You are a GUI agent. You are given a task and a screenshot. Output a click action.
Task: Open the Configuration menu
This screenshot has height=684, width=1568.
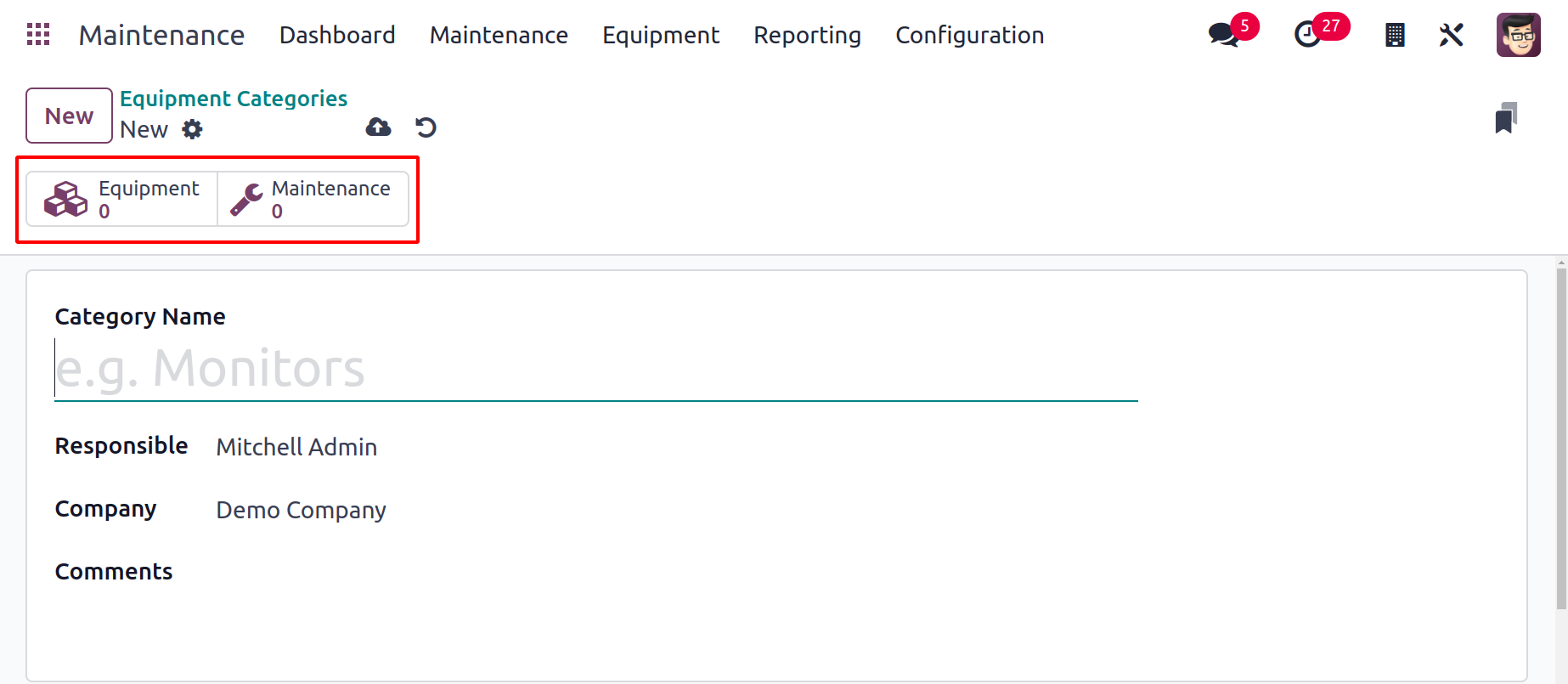coord(969,35)
